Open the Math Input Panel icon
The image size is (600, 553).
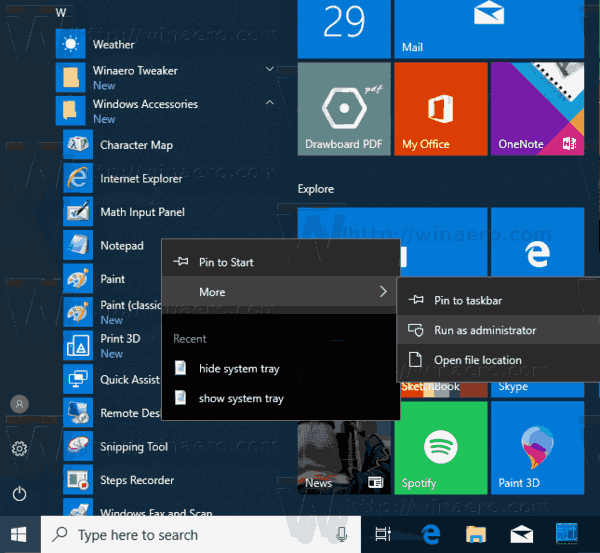[78, 211]
